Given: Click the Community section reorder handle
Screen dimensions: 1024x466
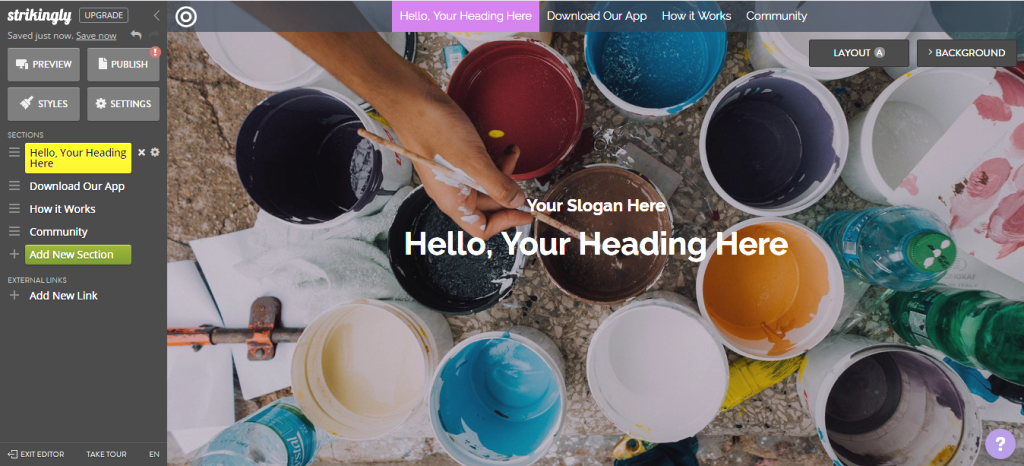Looking at the screenshot, I should (14, 232).
